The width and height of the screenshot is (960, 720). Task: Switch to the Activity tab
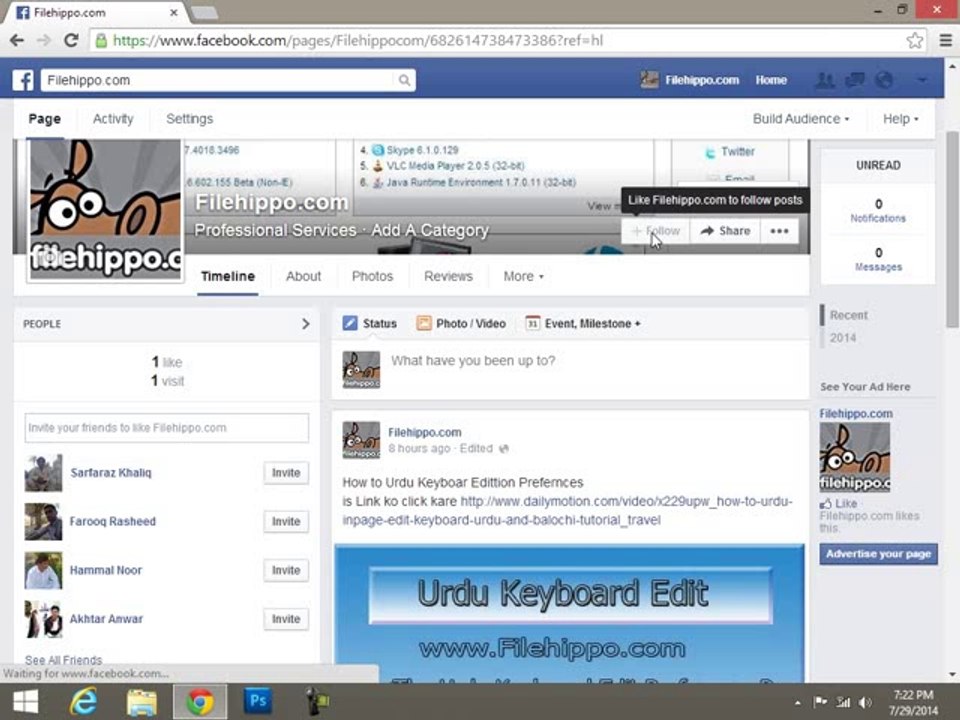click(x=113, y=119)
